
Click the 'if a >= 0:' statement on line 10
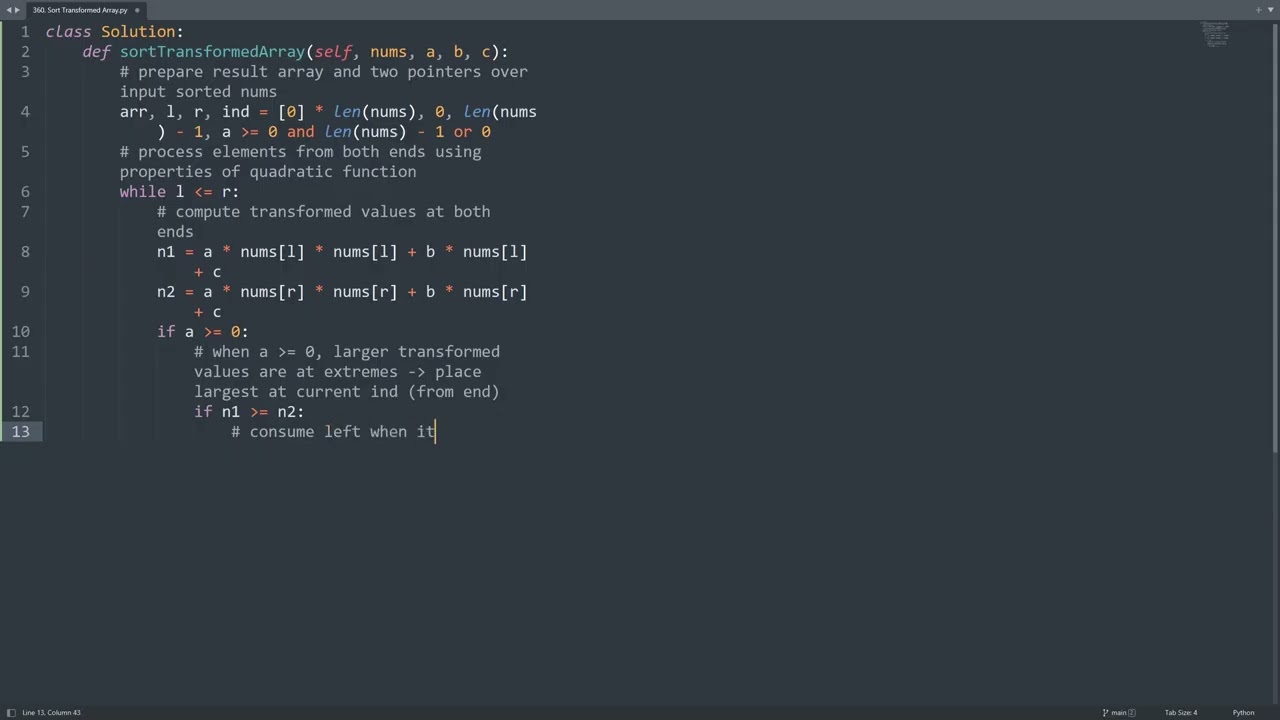click(x=203, y=331)
